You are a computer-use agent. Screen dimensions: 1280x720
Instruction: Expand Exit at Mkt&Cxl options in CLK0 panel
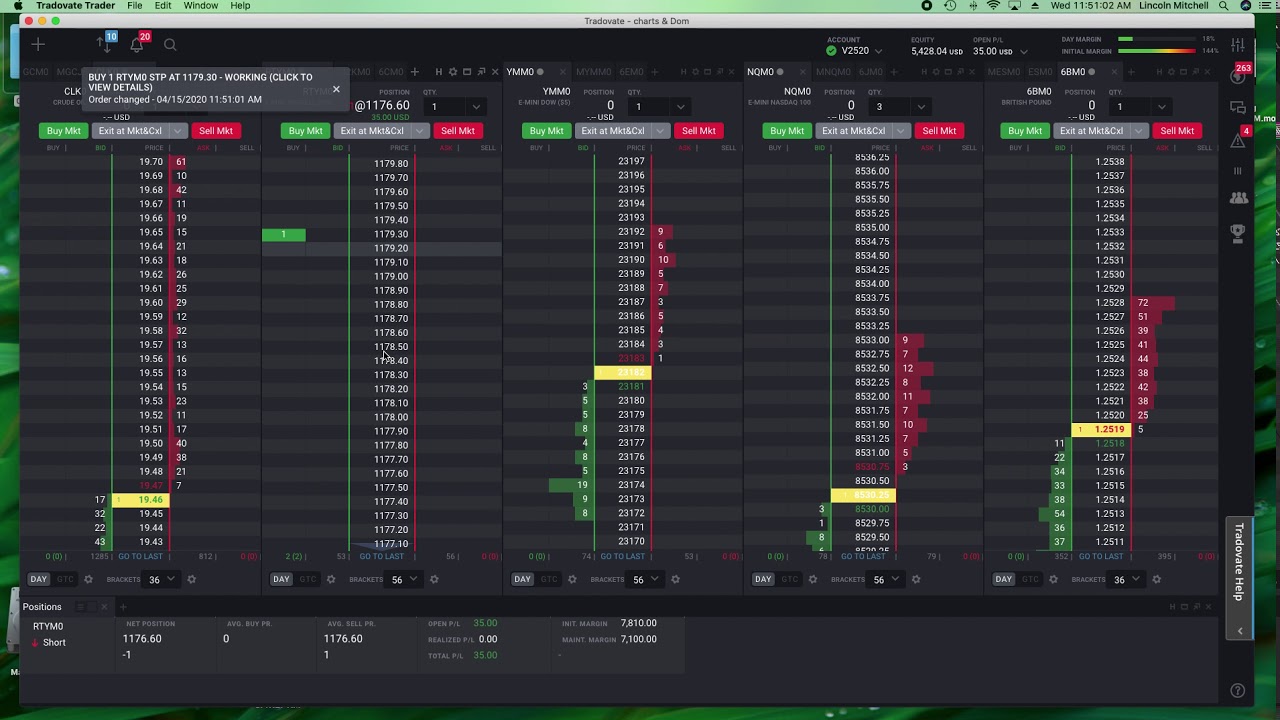[178, 131]
